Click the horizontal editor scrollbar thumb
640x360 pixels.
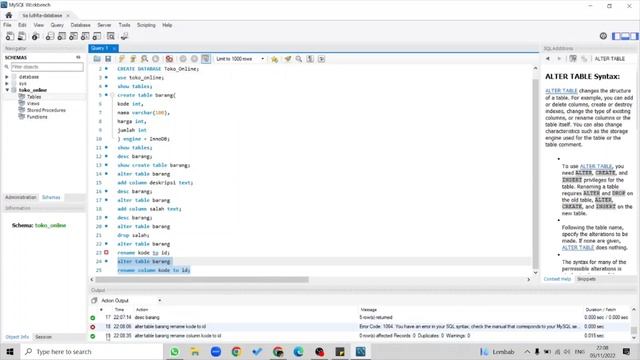point(202,280)
